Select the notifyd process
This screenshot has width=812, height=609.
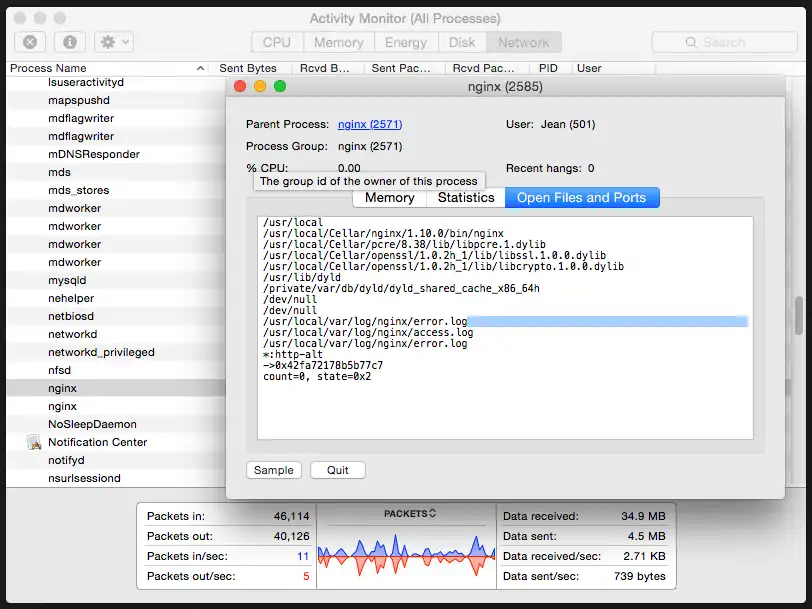click(x=117, y=460)
